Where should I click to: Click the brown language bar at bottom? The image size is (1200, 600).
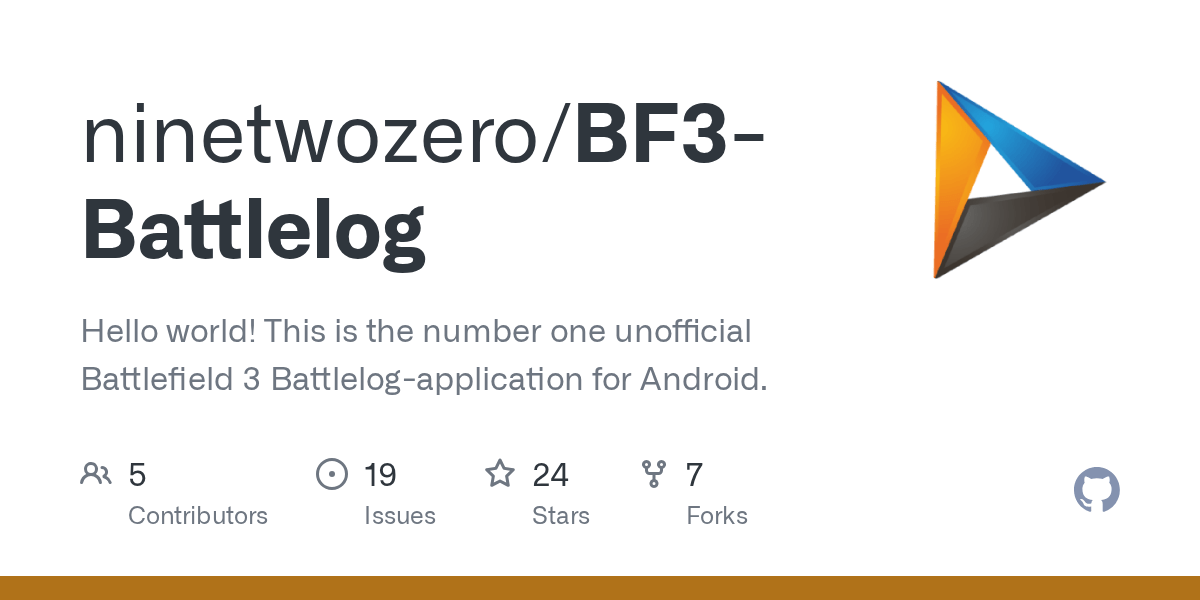(600, 588)
